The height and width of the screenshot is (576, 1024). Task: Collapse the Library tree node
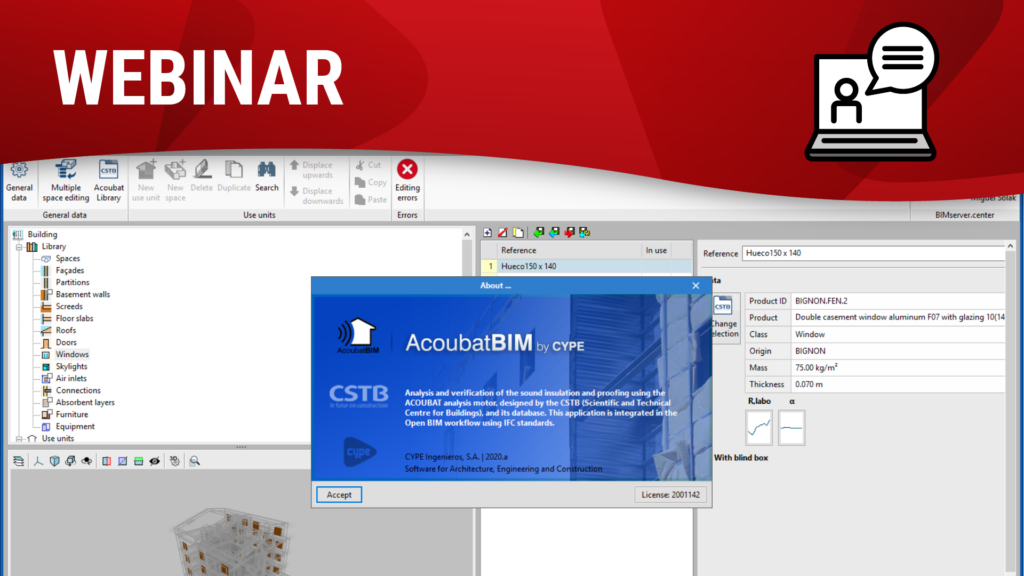click(19, 246)
